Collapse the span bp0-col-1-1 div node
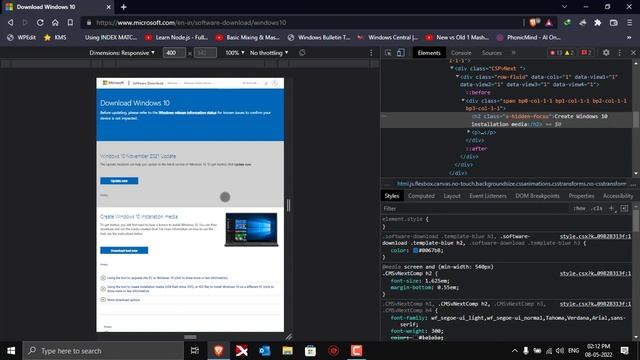The height and width of the screenshot is (360, 640). coord(463,100)
